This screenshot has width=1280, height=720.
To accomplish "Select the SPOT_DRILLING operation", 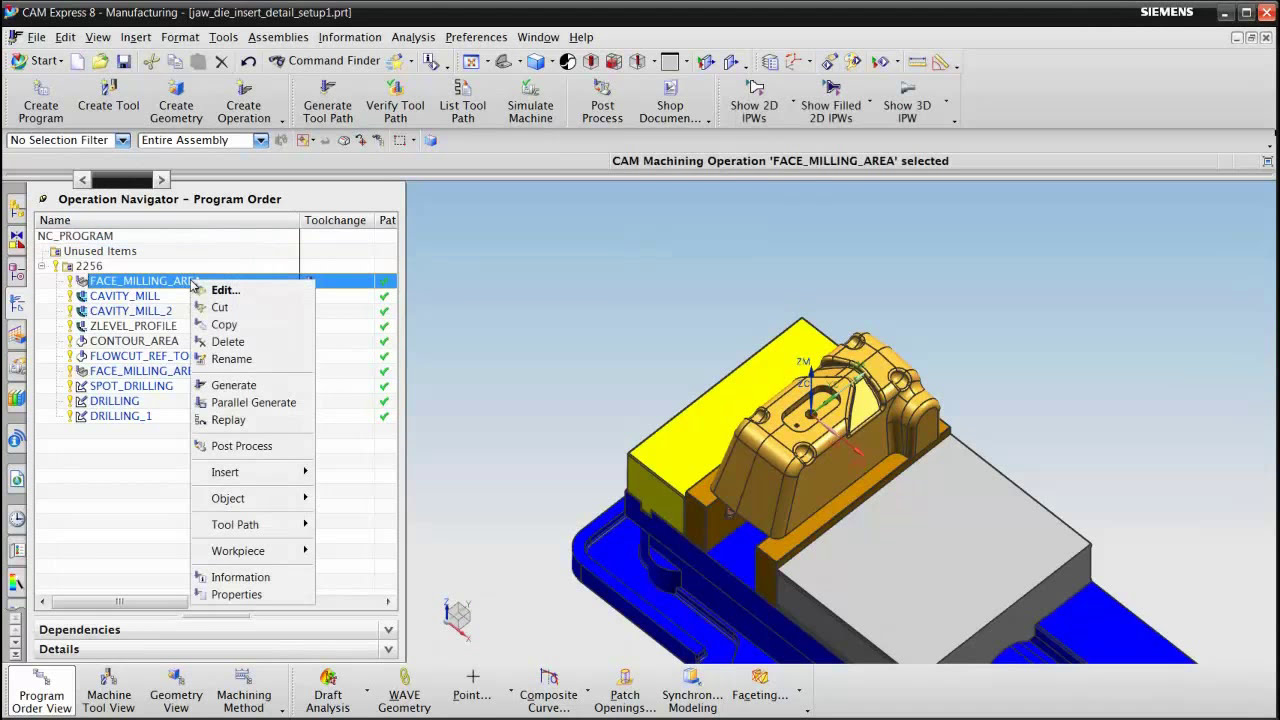I will point(131,386).
